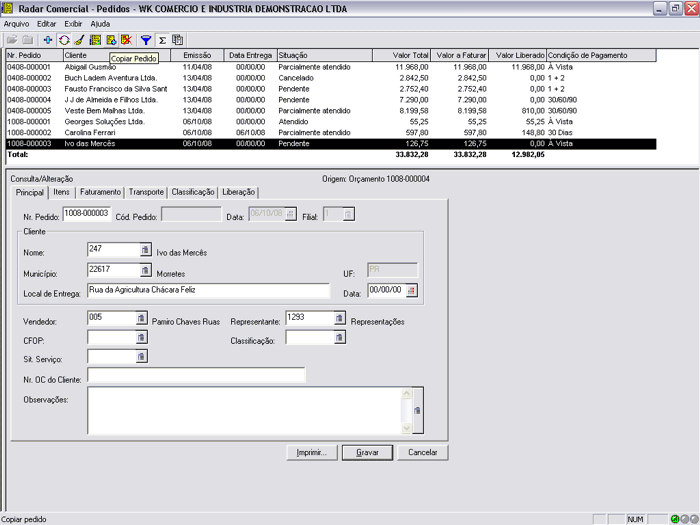Click into Nr. OC do Cliente field
The width and height of the screenshot is (700, 525).
[x=196, y=376]
